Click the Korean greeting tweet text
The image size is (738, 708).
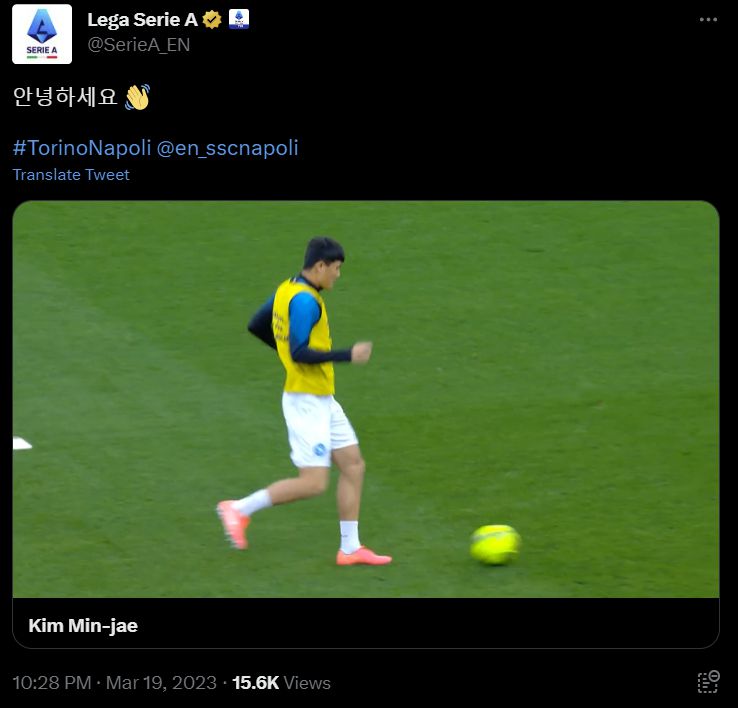(x=65, y=97)
